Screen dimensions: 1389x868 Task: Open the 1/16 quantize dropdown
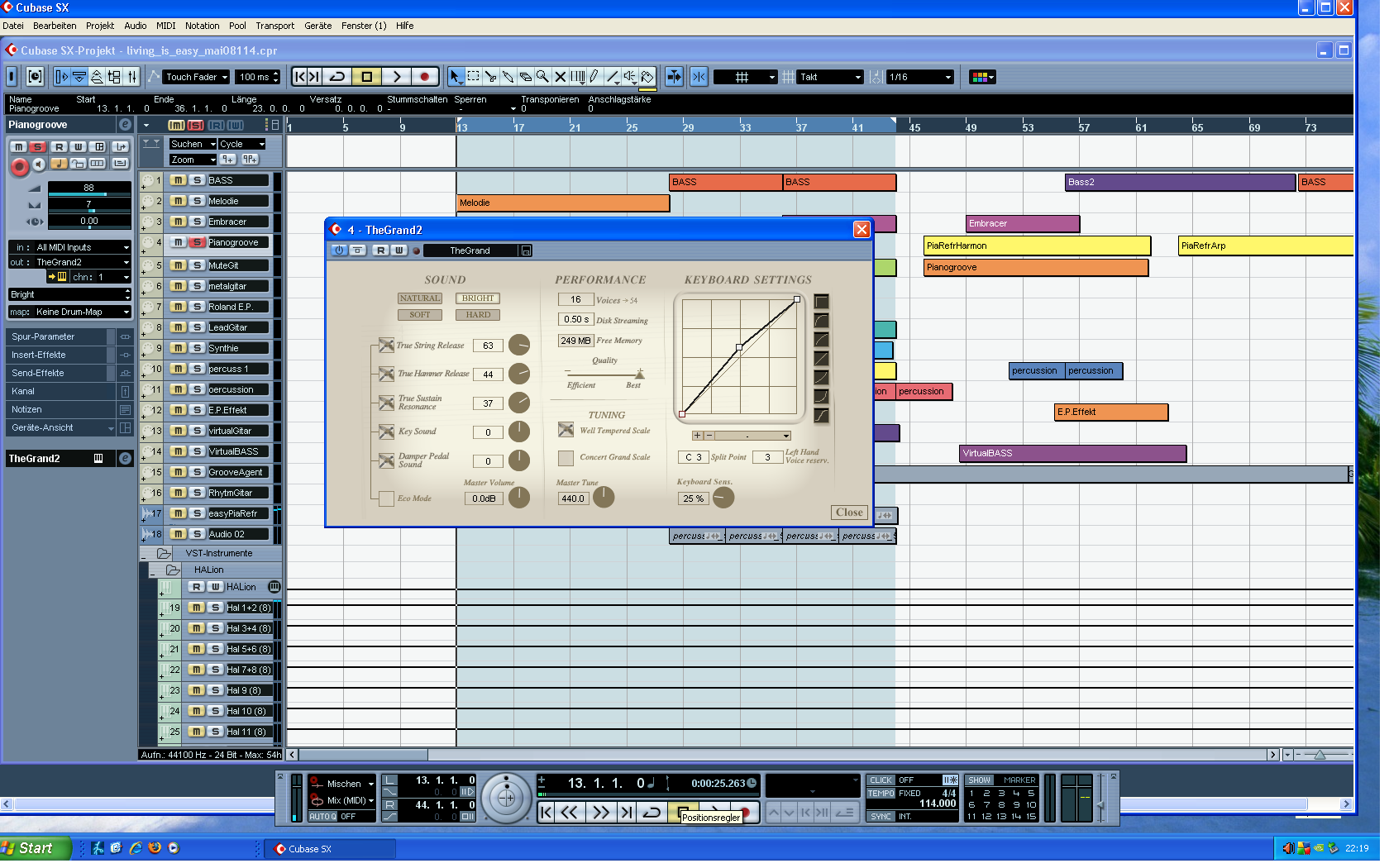pyautogui.click(x=919, y=77)
